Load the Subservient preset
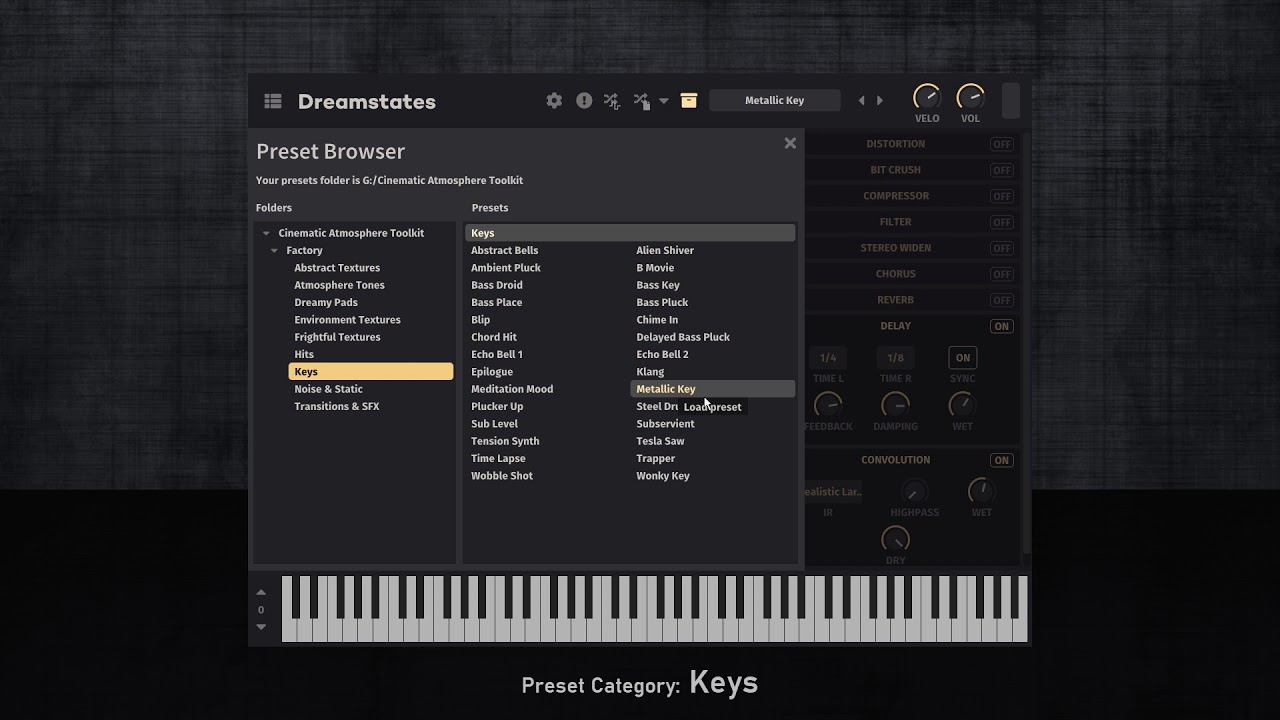This screenshot has height=720, width=1280. pos(665,424)
